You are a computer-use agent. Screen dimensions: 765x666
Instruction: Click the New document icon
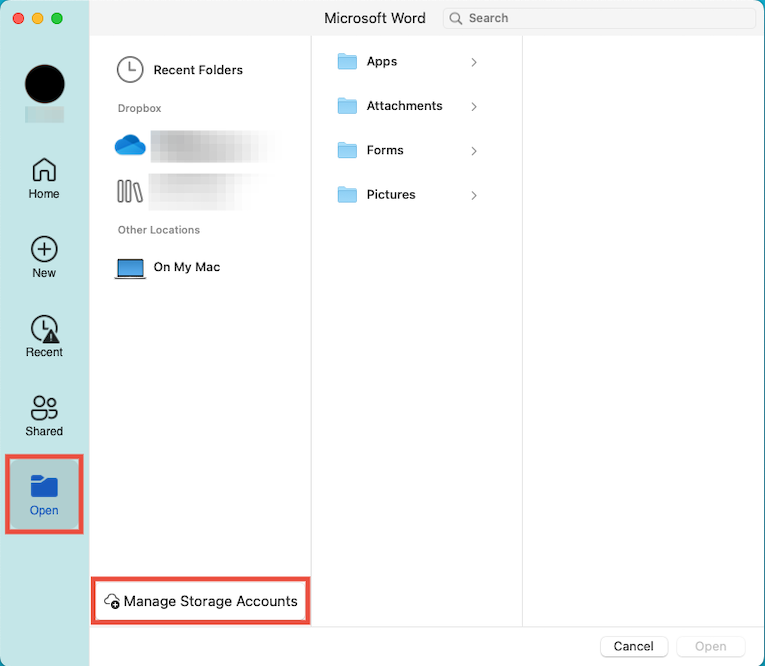(44, 249)
